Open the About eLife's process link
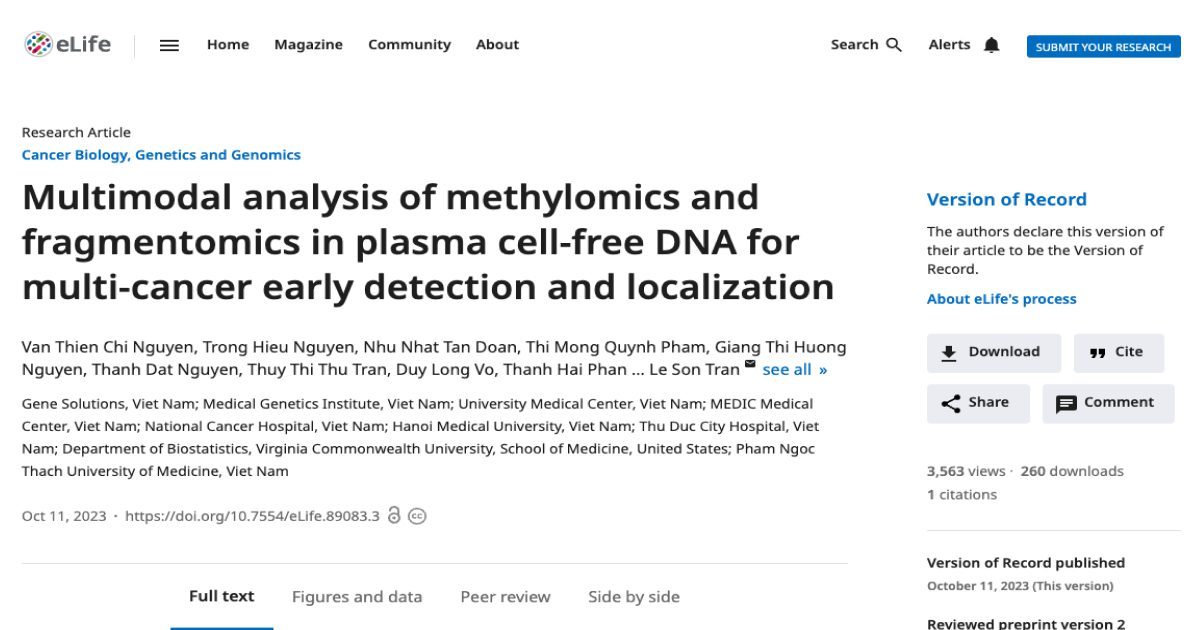The height and width of the screenshot is (630, 1200). [x=1001, y=298]
